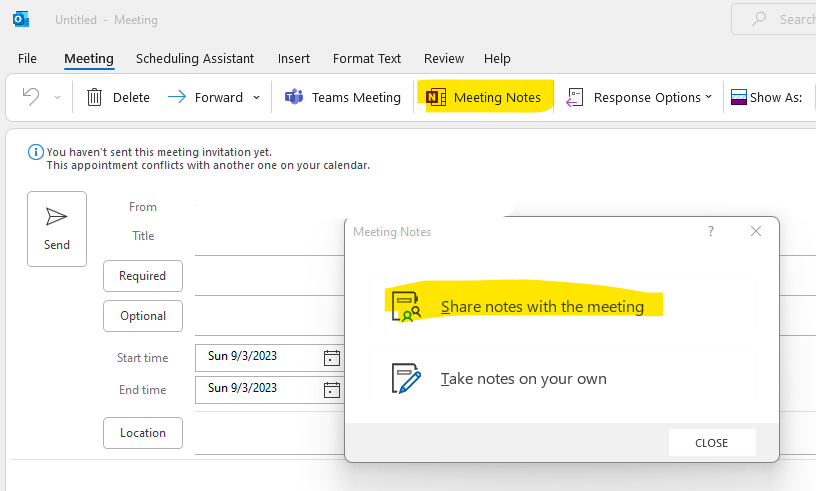The height and width of the screenshot is (491, 816).
Task: Select the Meeting ribbon tab
Action: pyautogui.click(x=89, y=58)
